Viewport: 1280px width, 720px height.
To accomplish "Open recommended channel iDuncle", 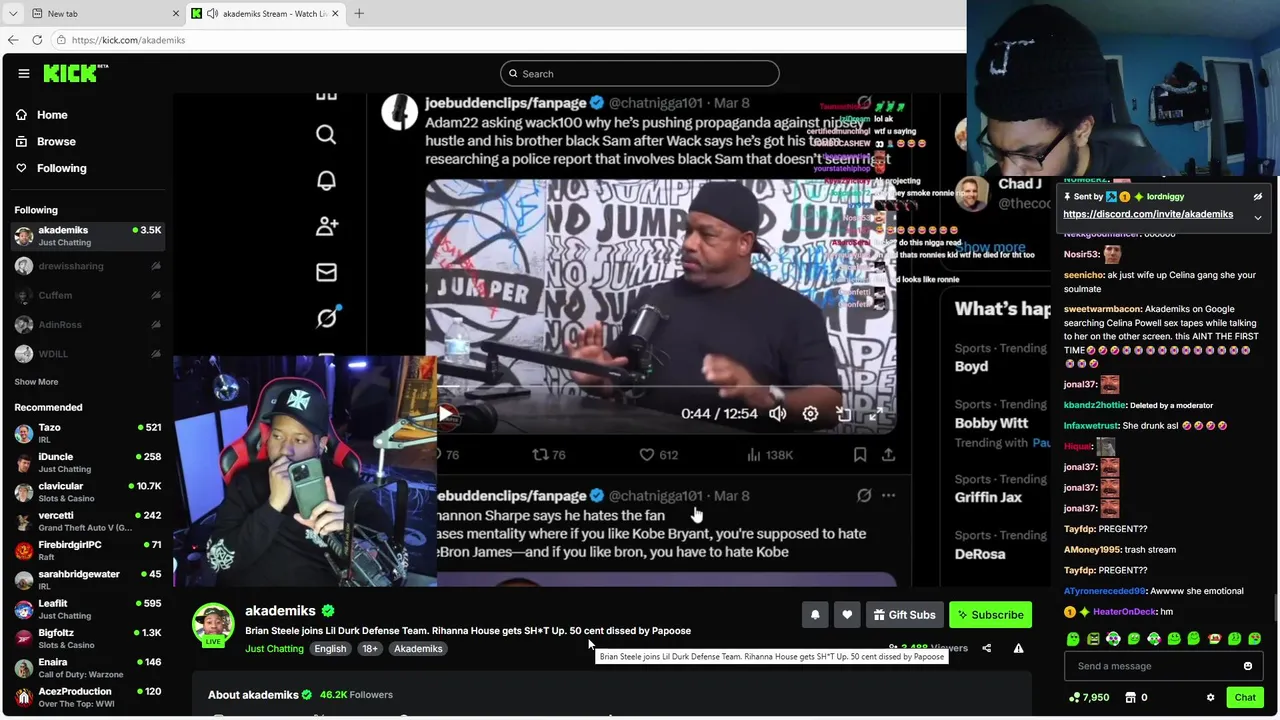I will click(88, 462).
